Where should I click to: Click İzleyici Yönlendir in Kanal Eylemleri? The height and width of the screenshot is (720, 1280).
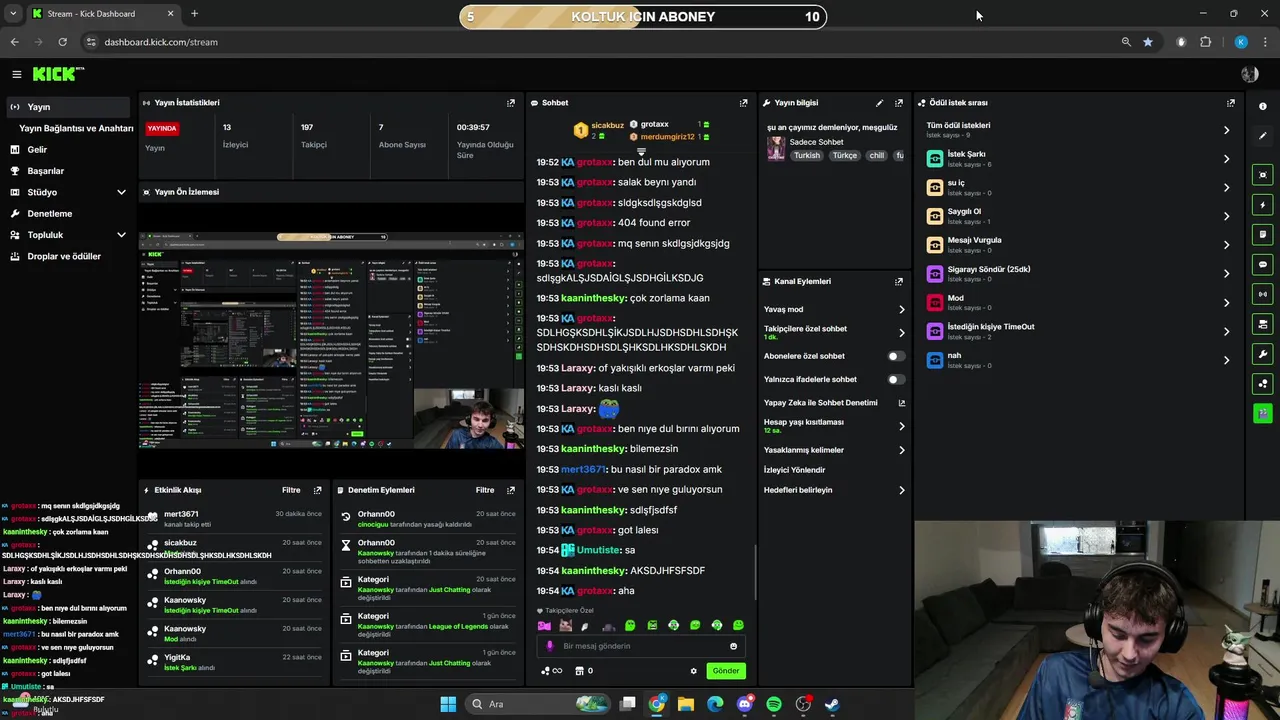click(795, 470)
